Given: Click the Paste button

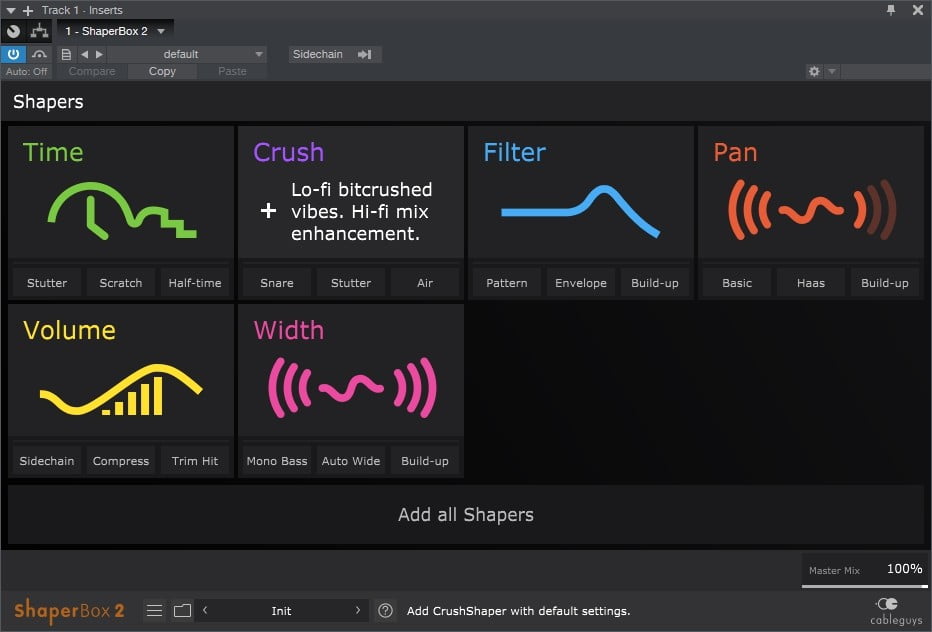Looking at the screenshot, I should [232, 71].
